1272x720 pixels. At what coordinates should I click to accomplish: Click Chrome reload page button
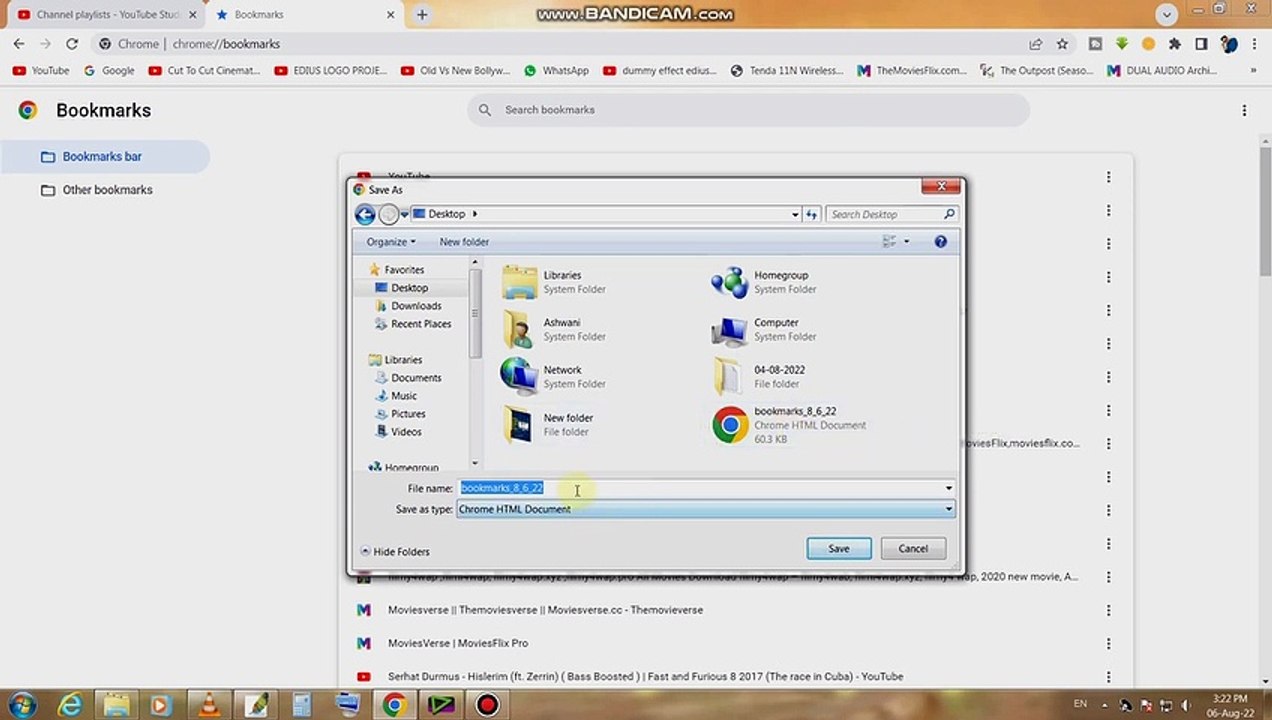click(72, 44)
